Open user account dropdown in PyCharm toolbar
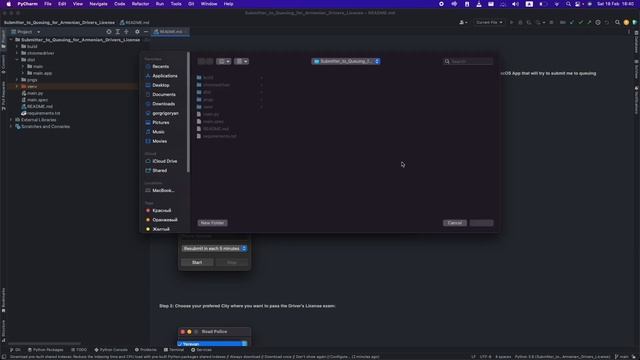This screenshot has width=640, height=360. click(463, 22)
